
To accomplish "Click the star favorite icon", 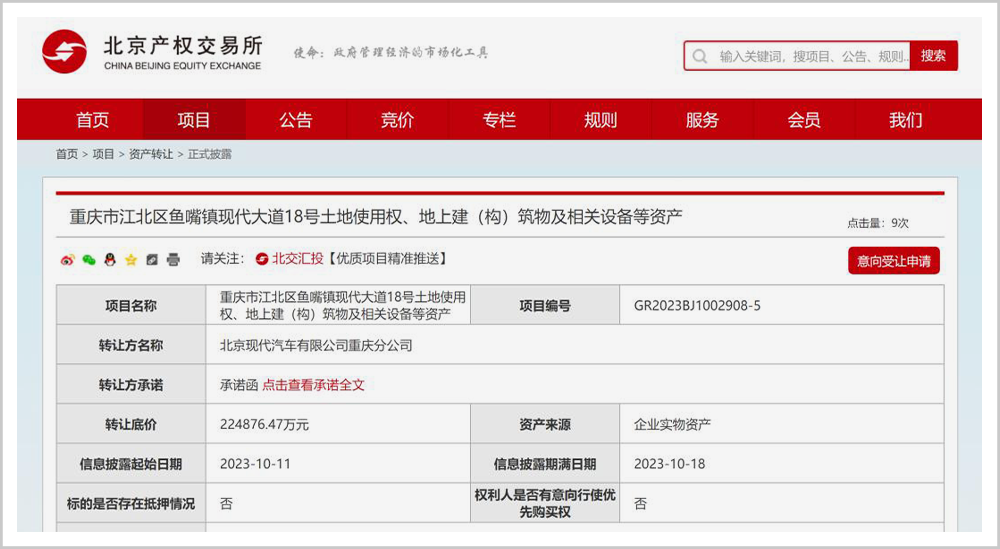I will pos(131,260).
